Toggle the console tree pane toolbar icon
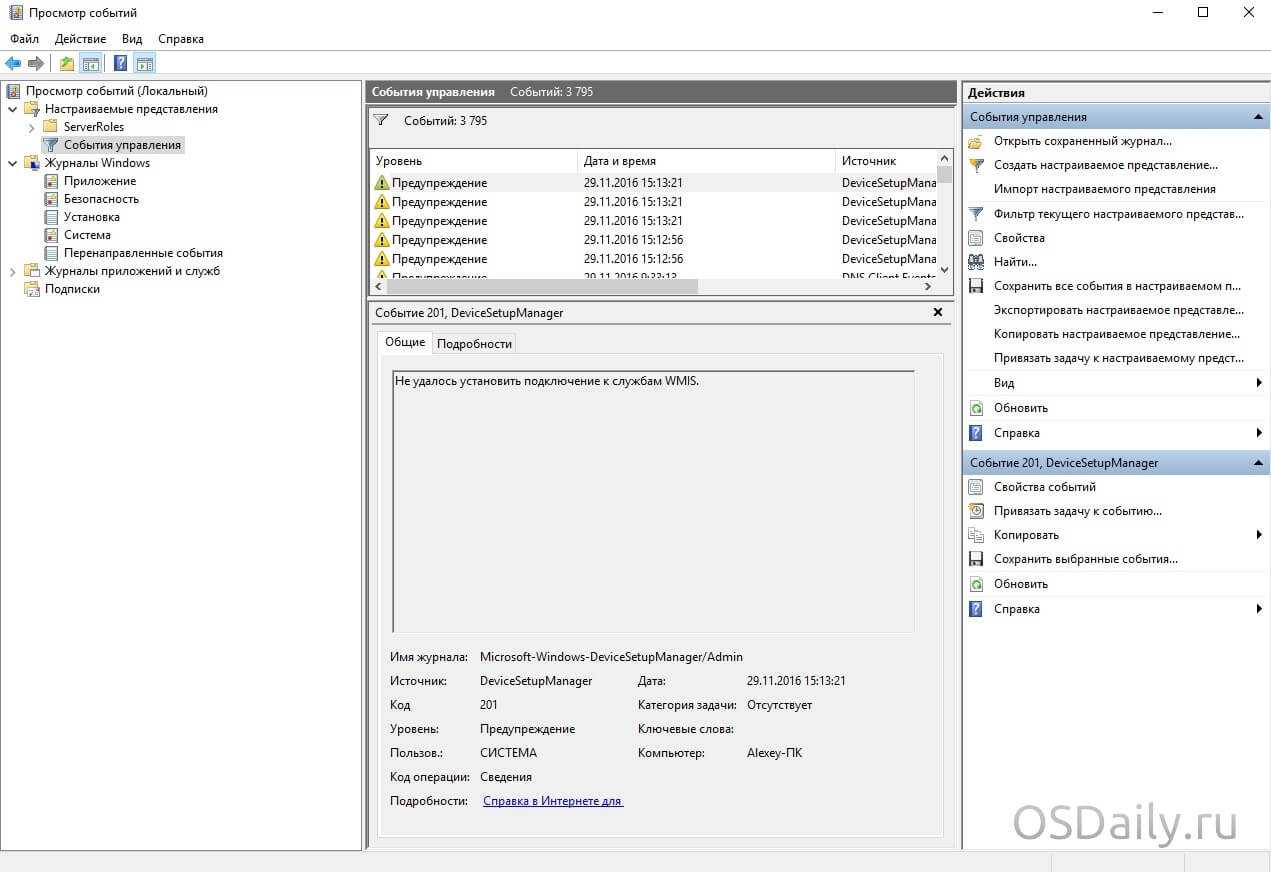Viewport: 1271px width, 872px height. click(x=91, y=64)
